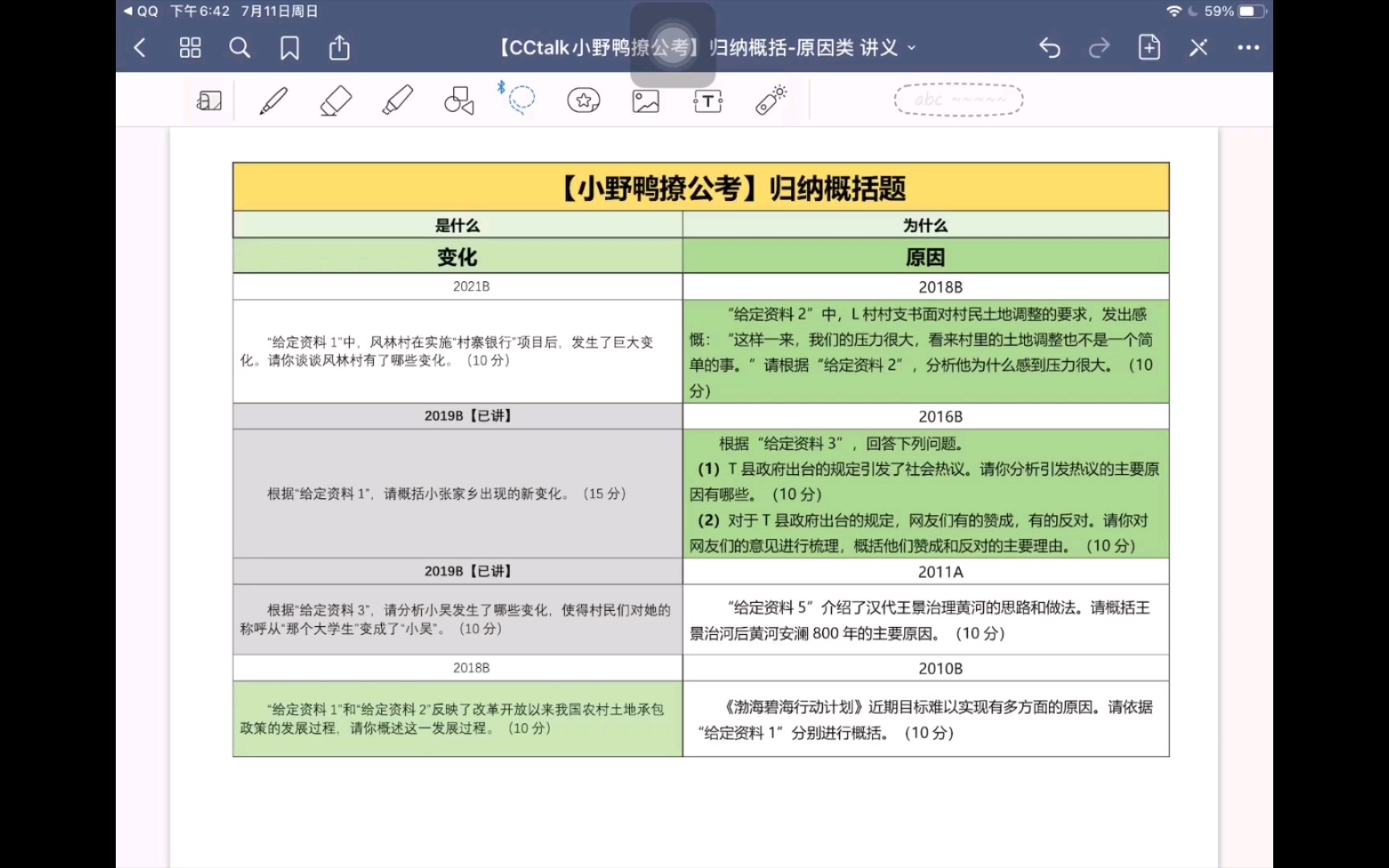
Task: Open the share/export menu
Action: [339, 47]
